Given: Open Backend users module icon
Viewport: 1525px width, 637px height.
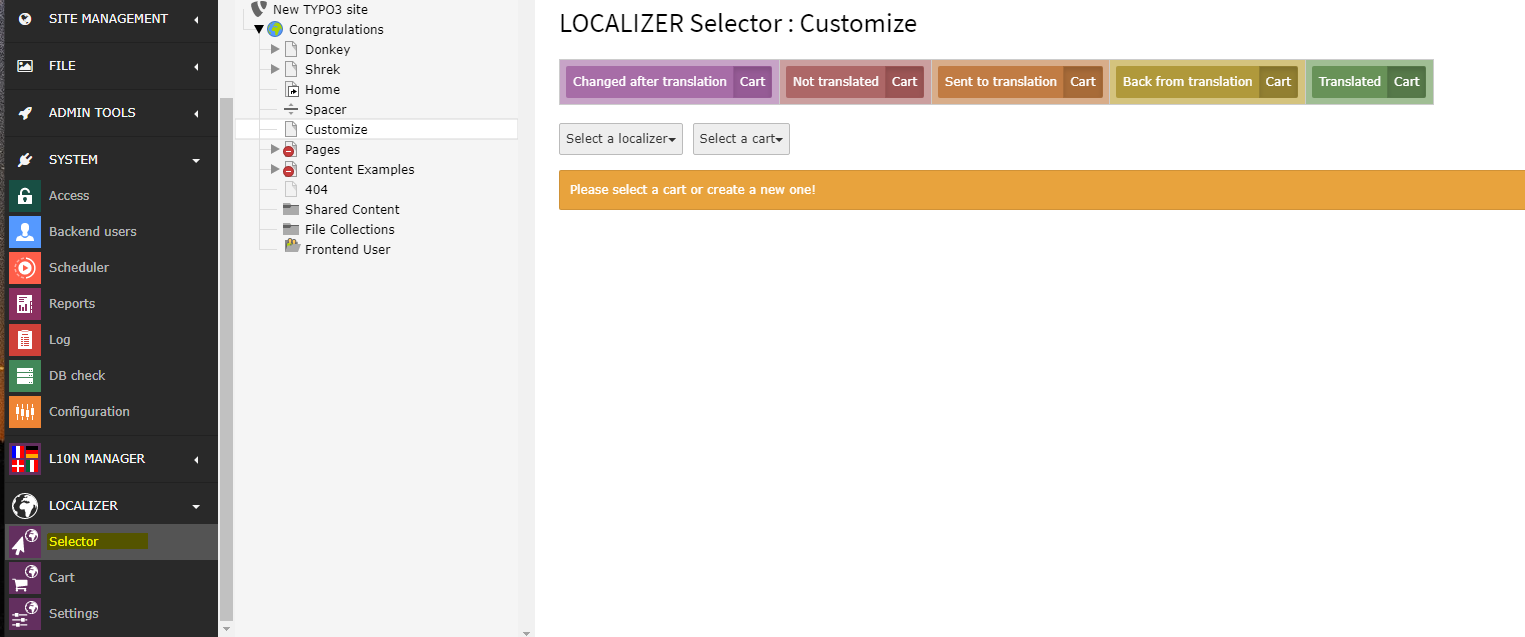Looking at the screenshot, I should [x=25, y=232].
